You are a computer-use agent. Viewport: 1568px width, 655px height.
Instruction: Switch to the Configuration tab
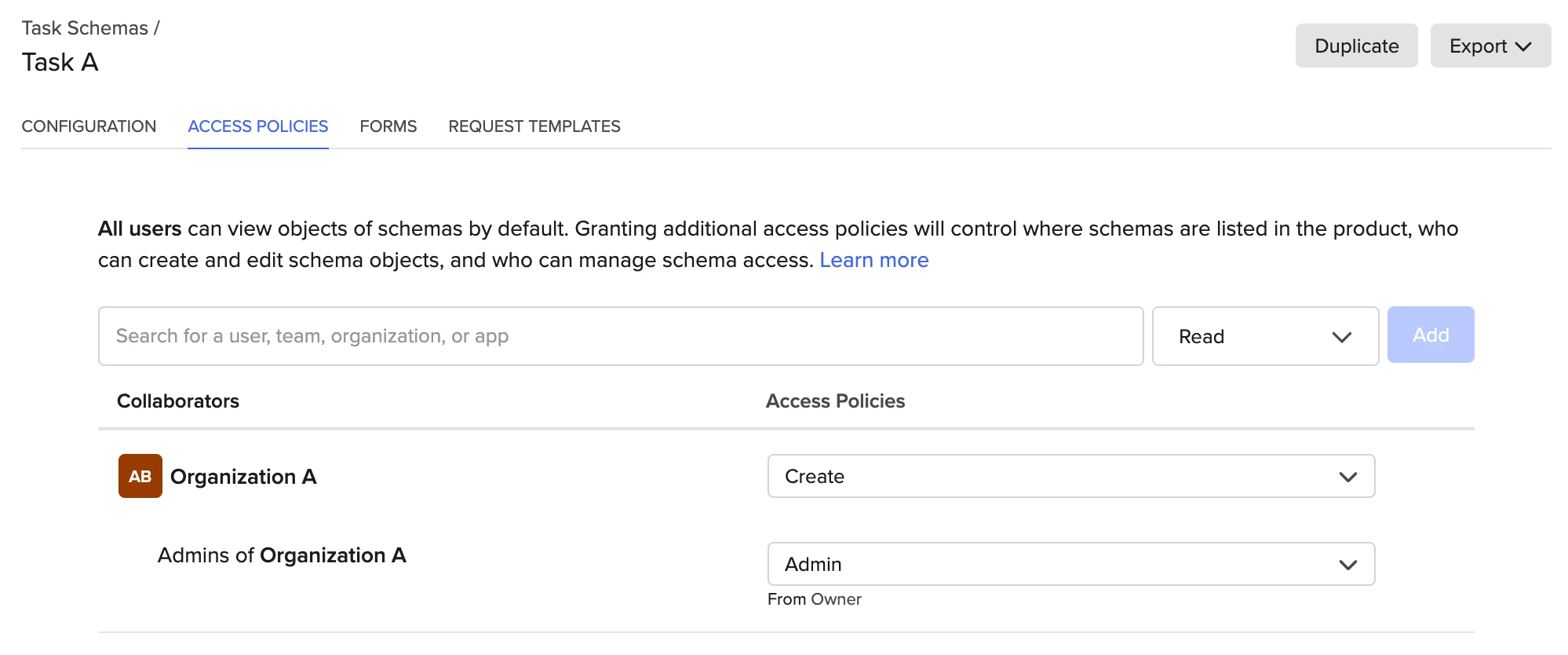(89, 126)
